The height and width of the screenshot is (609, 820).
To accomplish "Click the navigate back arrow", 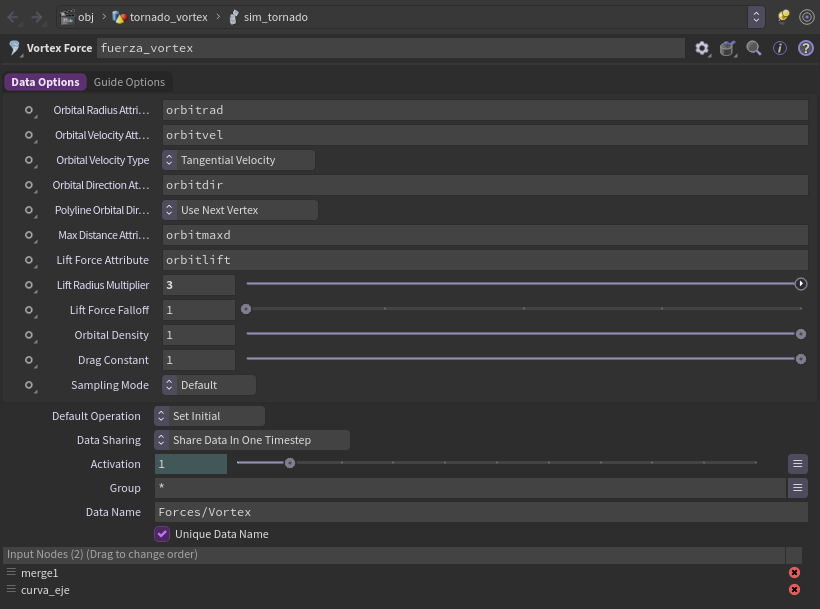I will pos(13,17).
